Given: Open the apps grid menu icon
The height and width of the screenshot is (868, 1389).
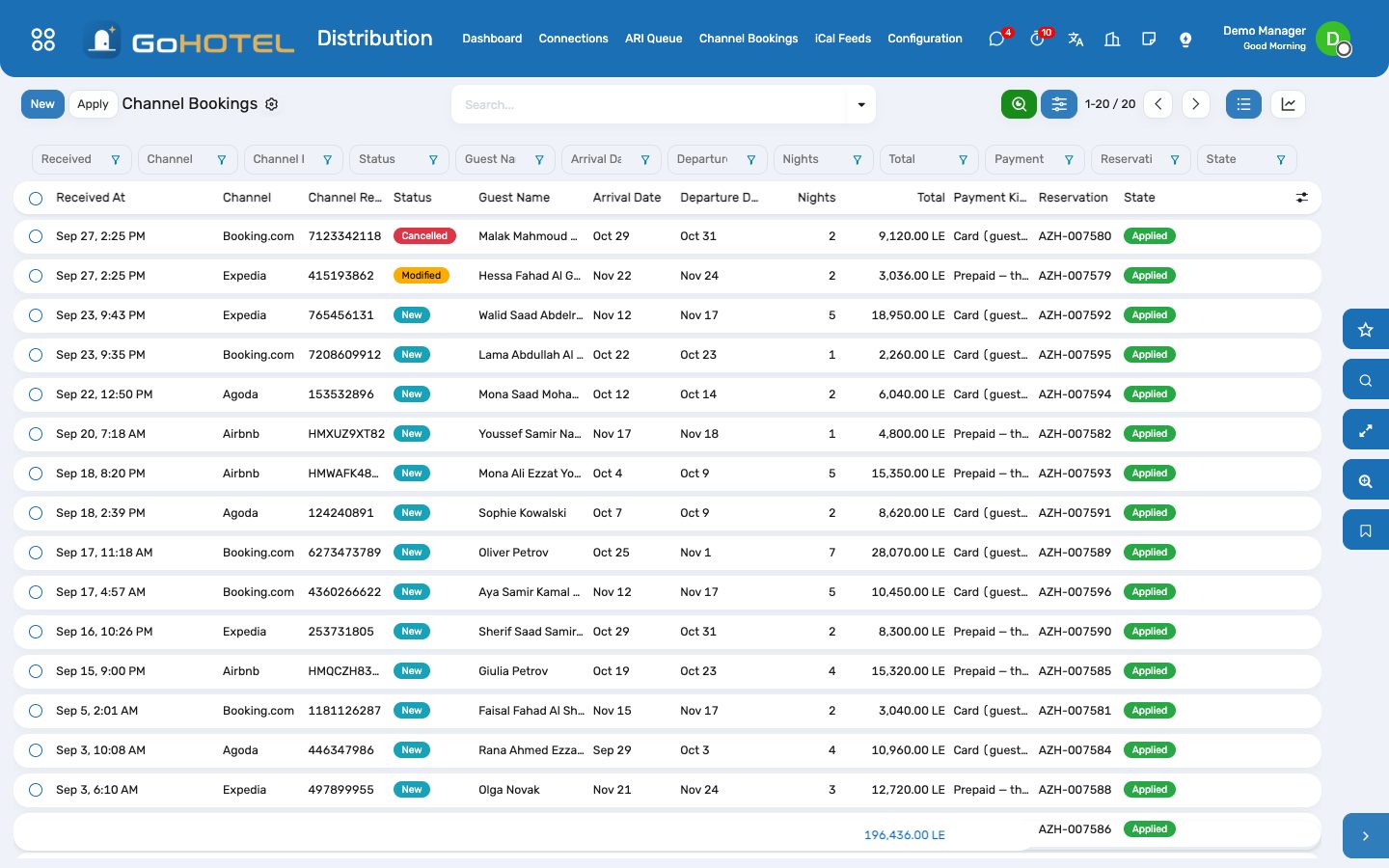Looking at the screenshot, I should pyautogui.click(x=43, y=39).
